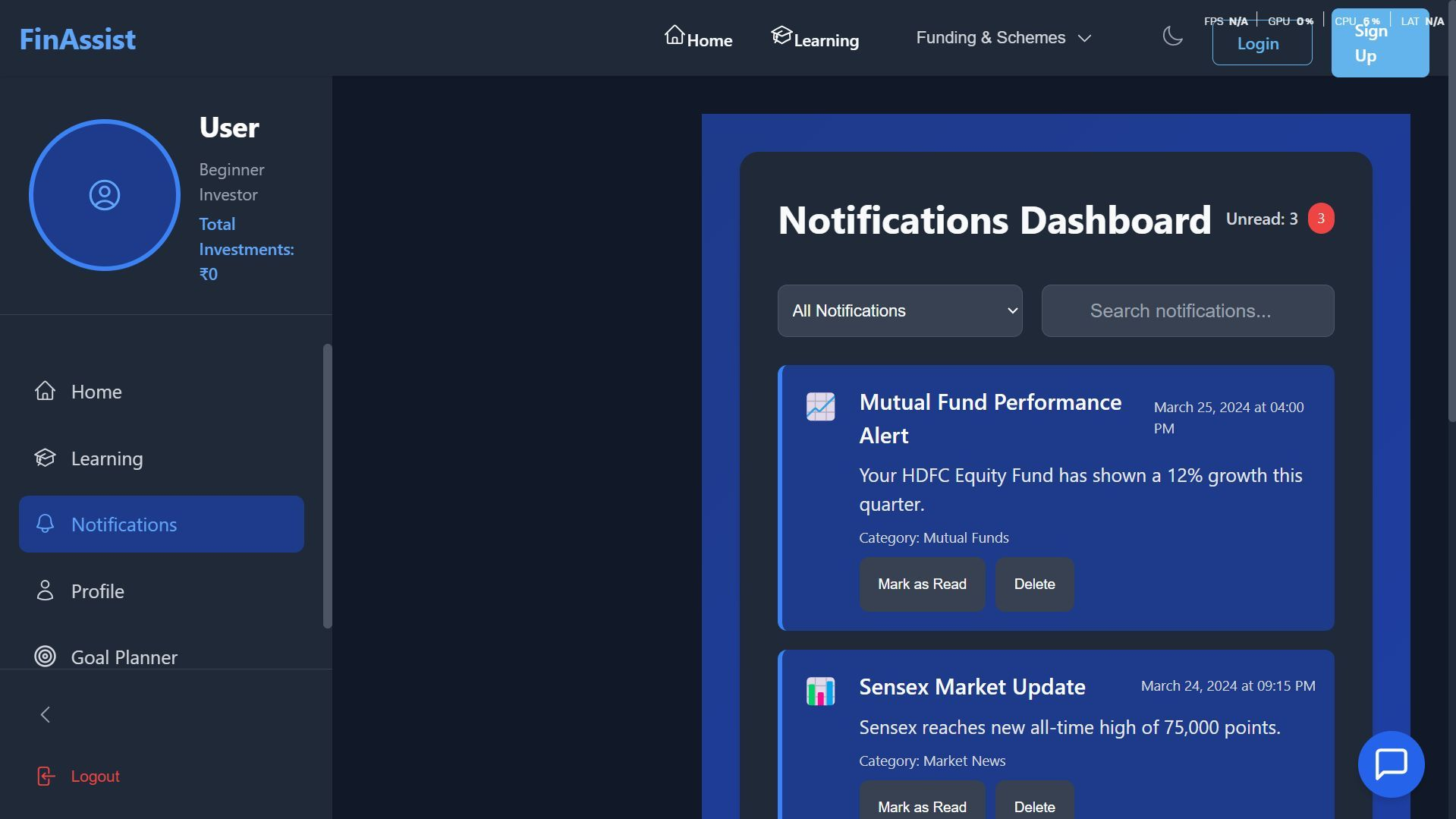Toggle dark mode with the moon icon
Viewport: 1456px width, 819px height.
(1172, 36)
